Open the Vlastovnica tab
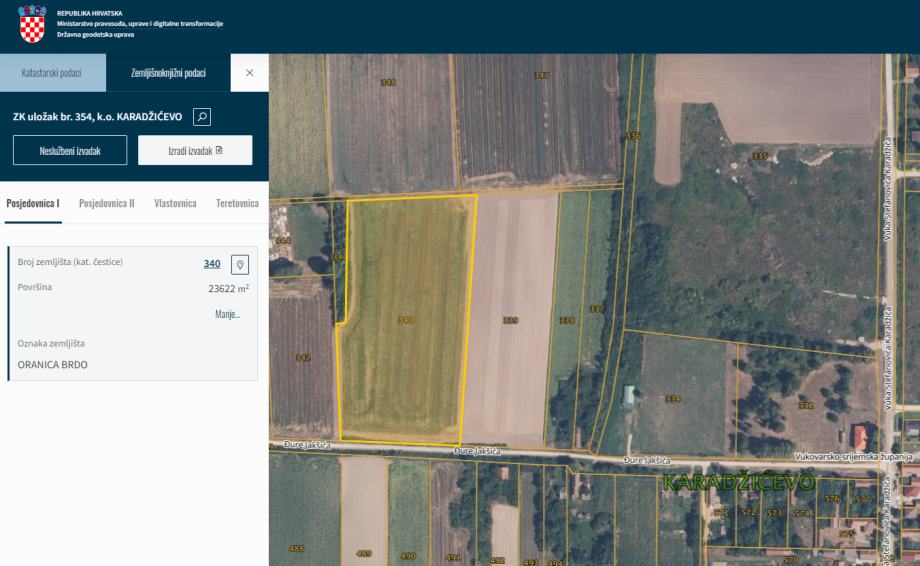Image resolution: width=920 pixels, height=566 pixels. click(175, 204)
